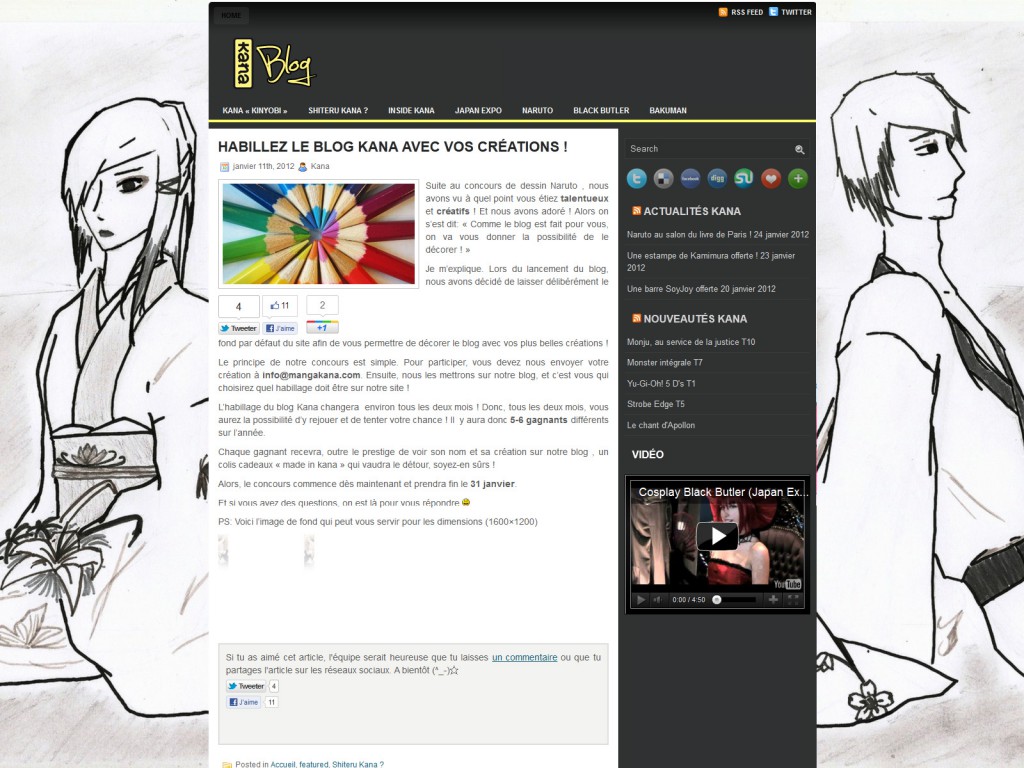Click the top Tweeter button under image
Screen dimensions: 1024x768
[239, 328]
